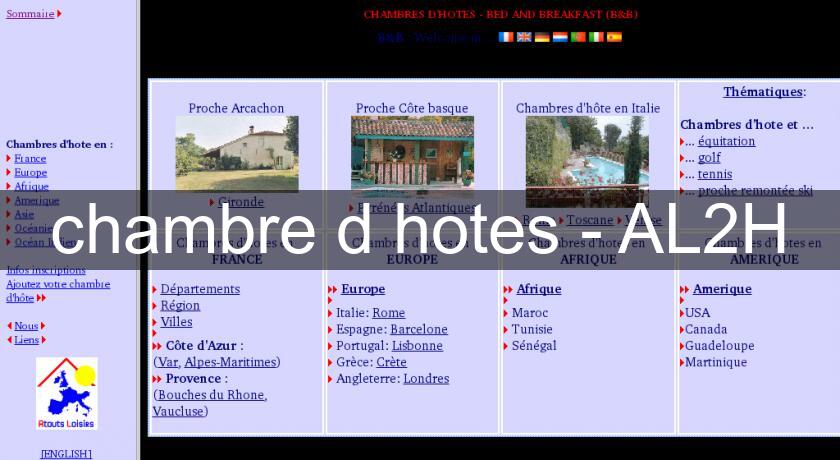This screenshot has width=840, height=460.
Task: Click the Atouts Loisirs logo
Action: pos(66,394)
